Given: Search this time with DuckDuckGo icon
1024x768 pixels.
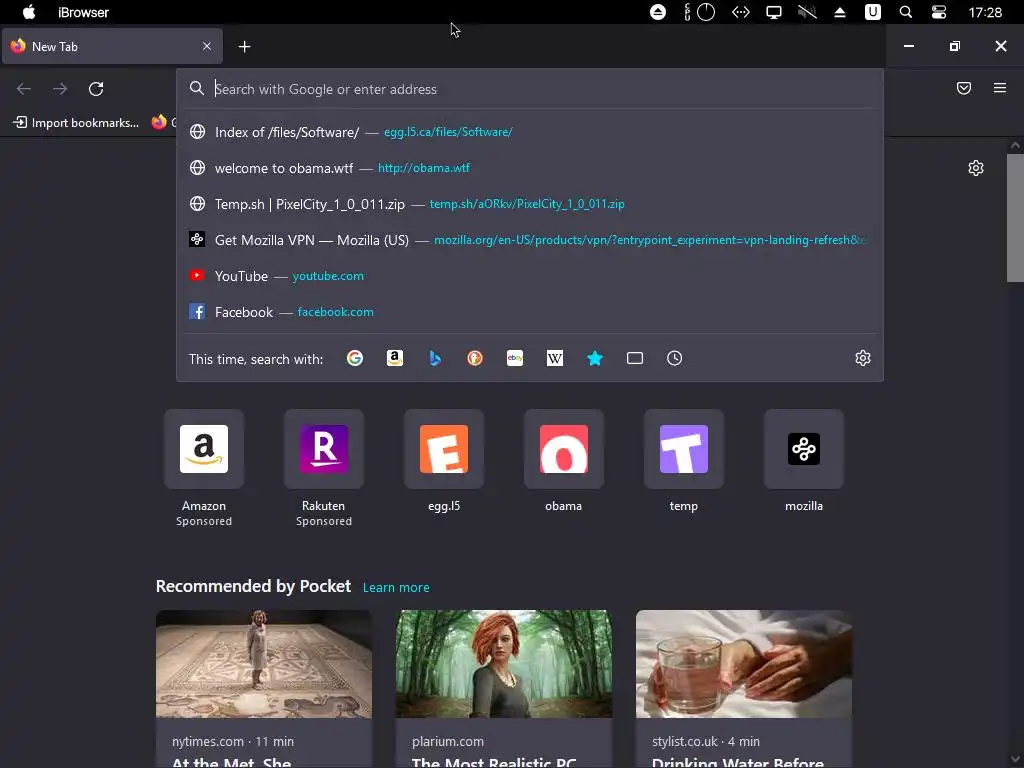Looking at the screenshot, I should (x=475, y=359).
